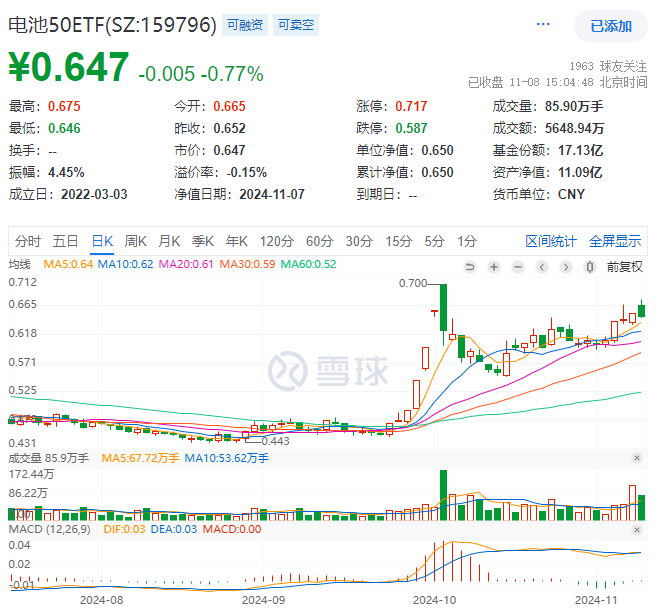658x616 pixels.
Task: Click the candlestick style icon
Action: coord(590,267)
